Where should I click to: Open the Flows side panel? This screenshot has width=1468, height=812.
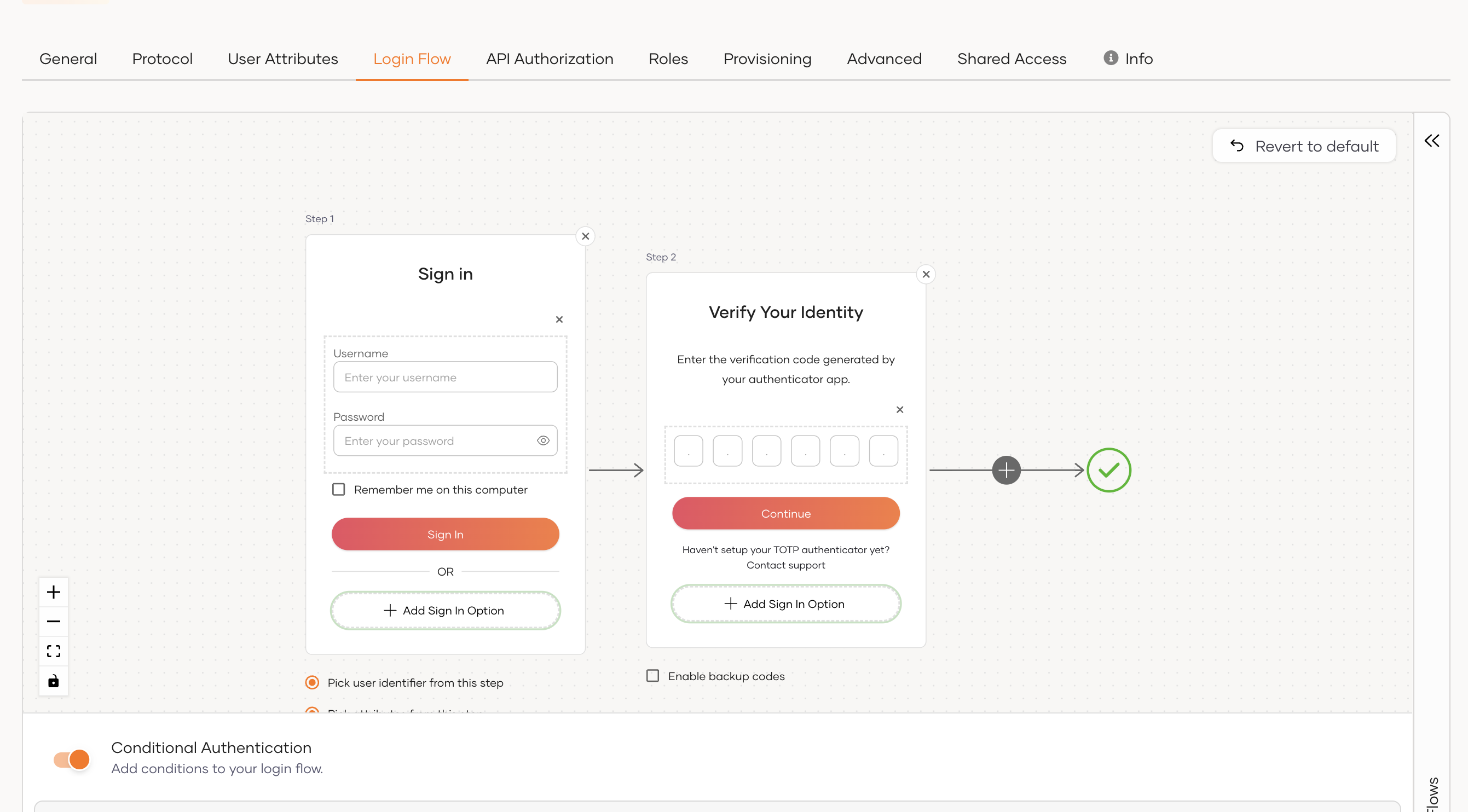tap(1432, 792)
